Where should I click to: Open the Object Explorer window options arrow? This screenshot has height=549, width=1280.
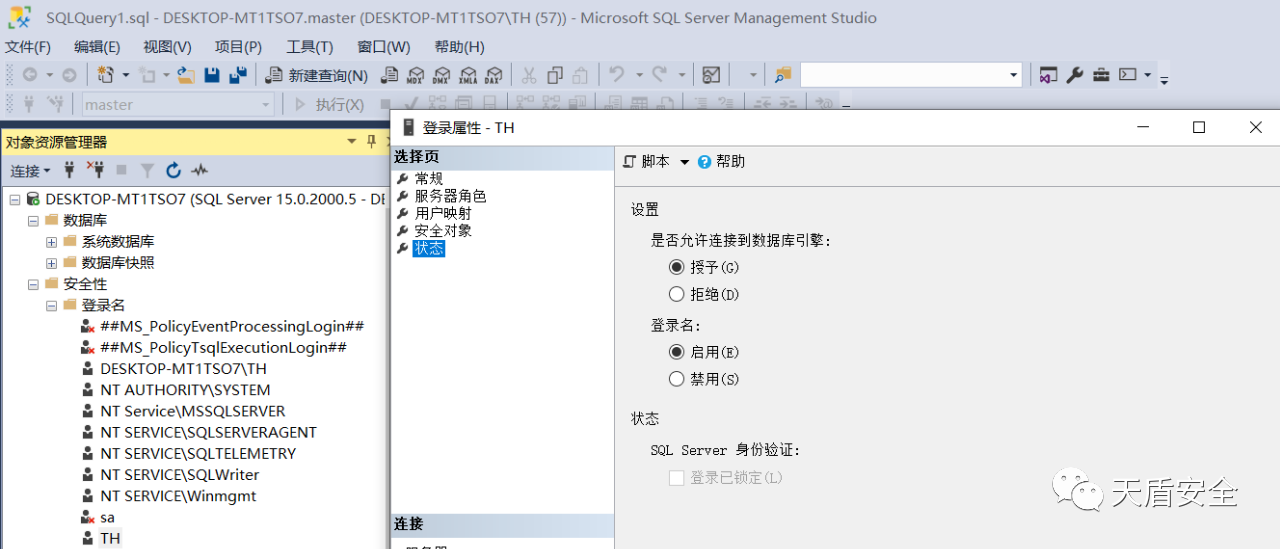coord(352,142)
